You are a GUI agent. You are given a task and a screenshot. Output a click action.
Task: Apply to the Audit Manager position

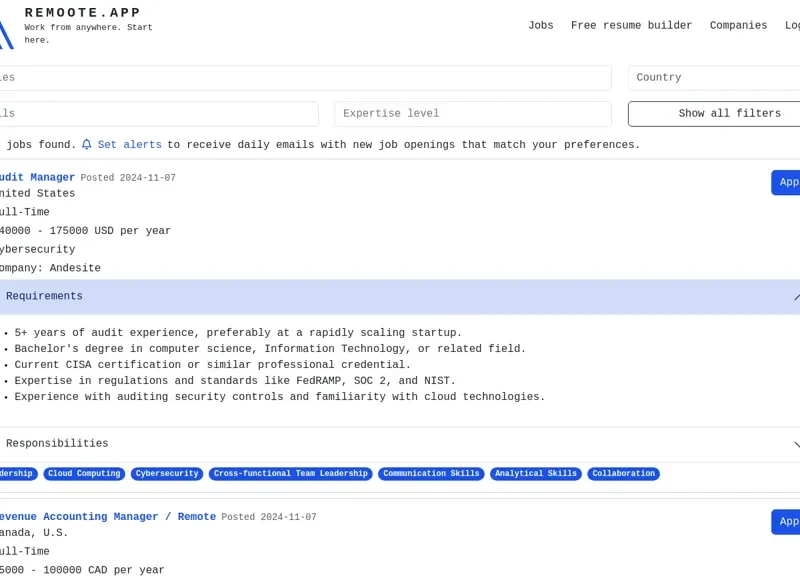coord(788,182)
